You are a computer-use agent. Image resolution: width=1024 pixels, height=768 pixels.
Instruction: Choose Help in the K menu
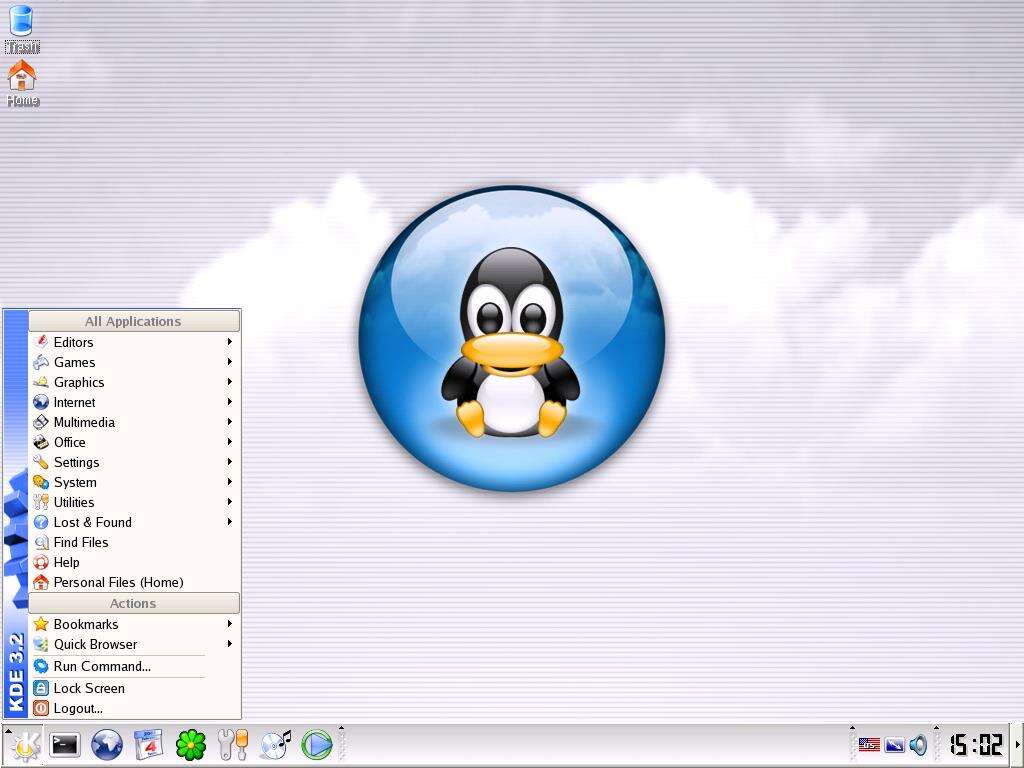135,562
